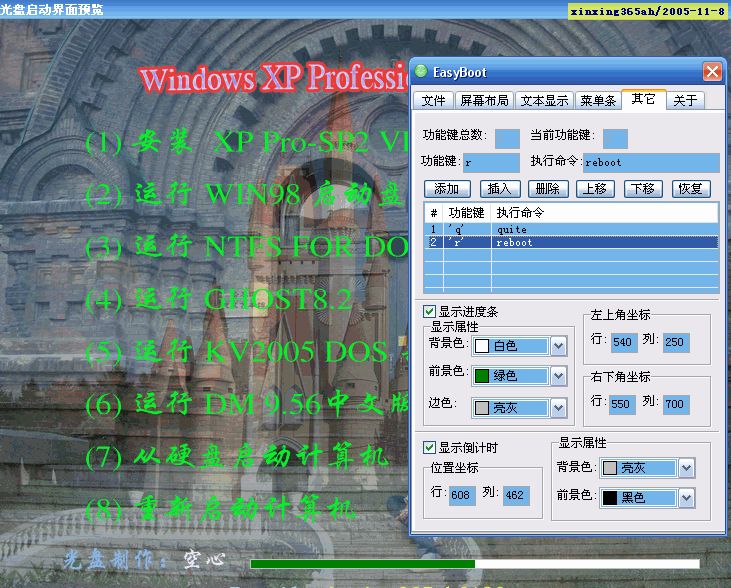
Task: Select row 2 with reboot command
Action: [571, 242]
